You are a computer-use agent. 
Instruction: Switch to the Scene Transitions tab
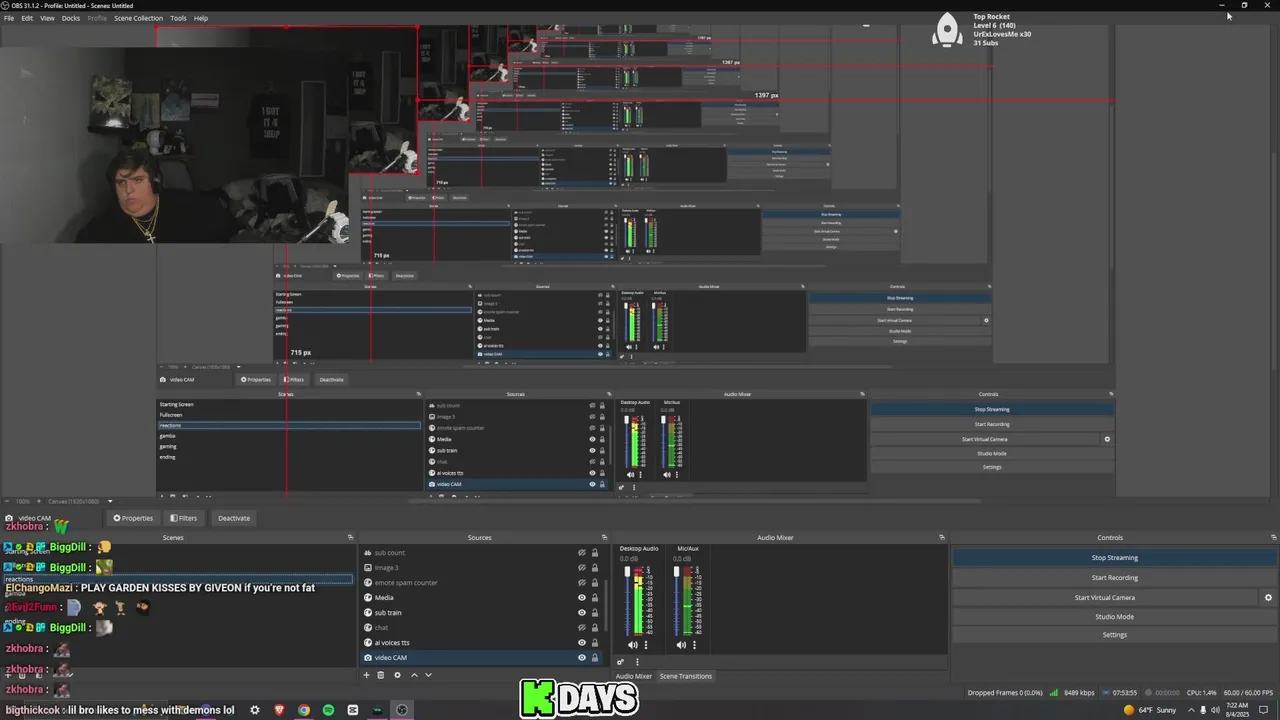pyautogui.click(x=686, y=676)
